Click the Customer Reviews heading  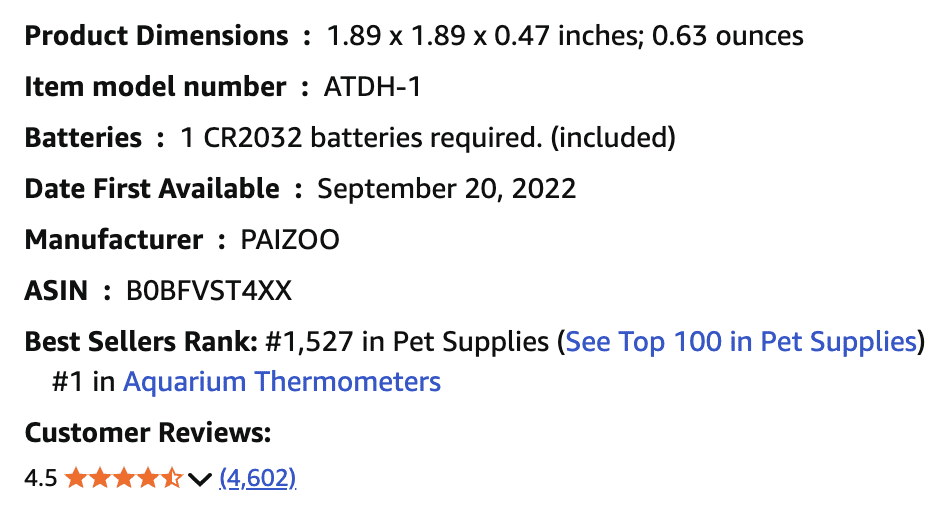click(x=148, y=433)
